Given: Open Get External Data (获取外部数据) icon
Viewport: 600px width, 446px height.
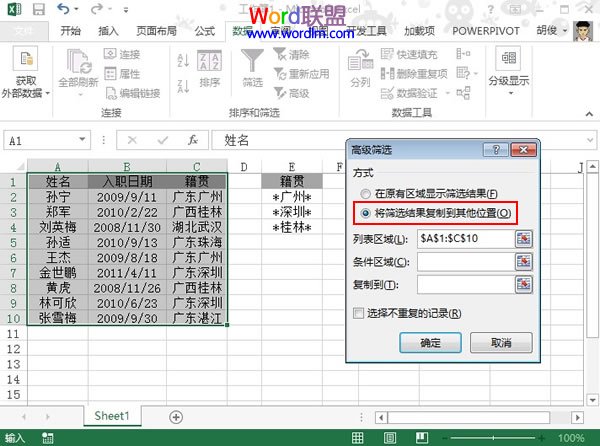Looking at the screenshot, I should point(25,58).
